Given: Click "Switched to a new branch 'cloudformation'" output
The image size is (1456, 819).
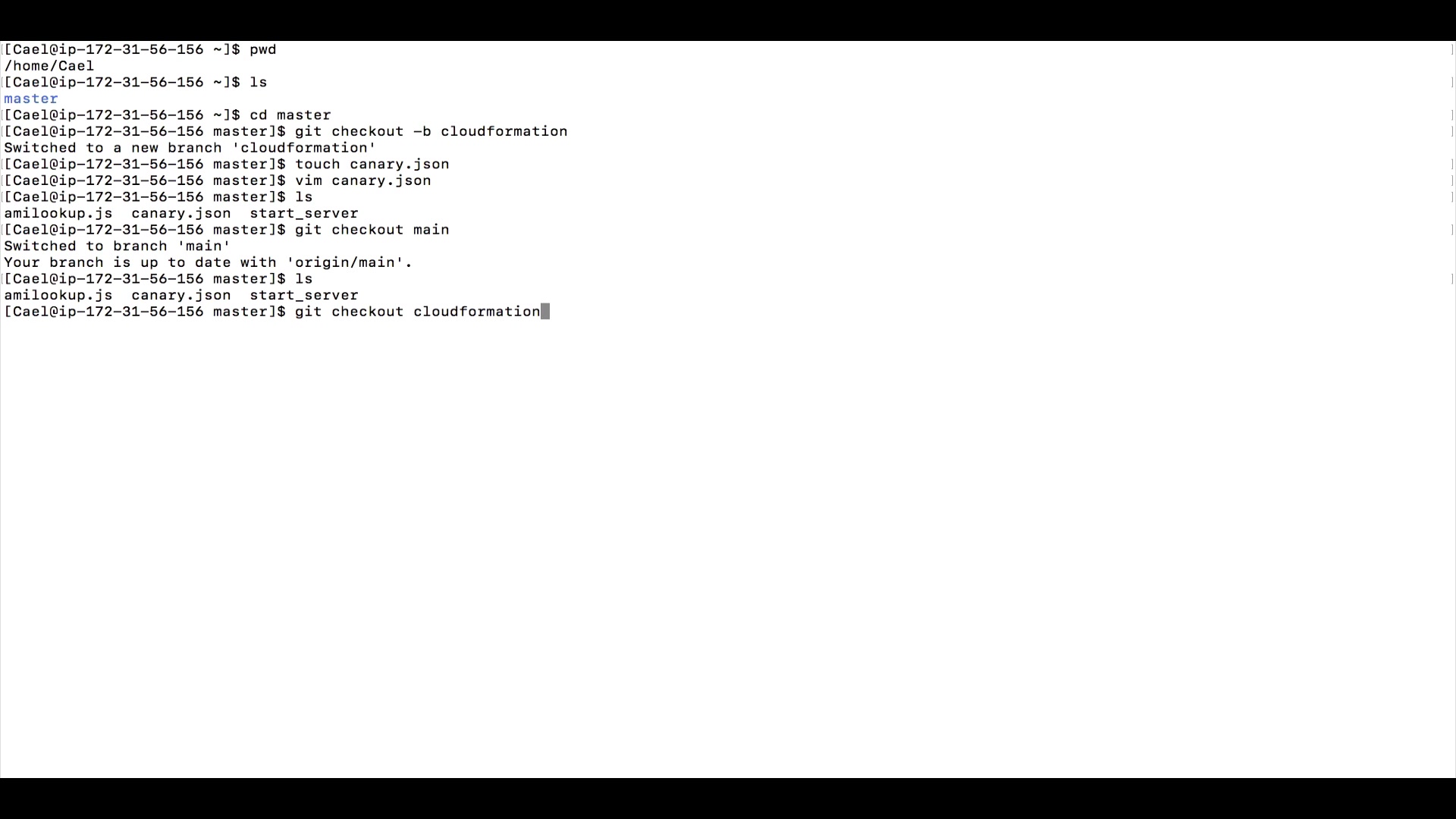Looking at the screenshot, I should click(x=190, y=148).
